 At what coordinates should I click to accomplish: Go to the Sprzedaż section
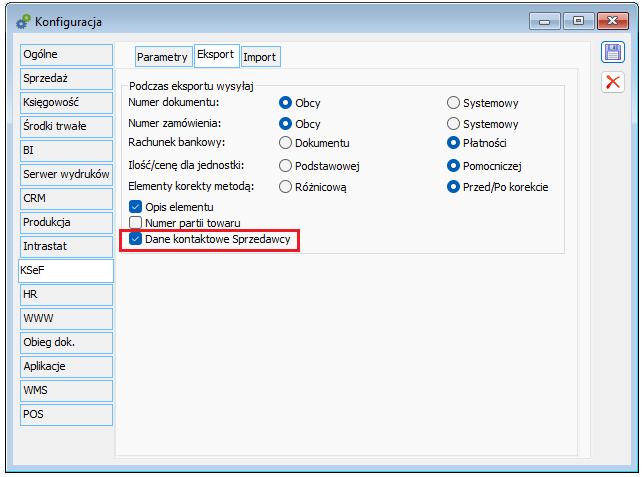(x=66, y=78)
